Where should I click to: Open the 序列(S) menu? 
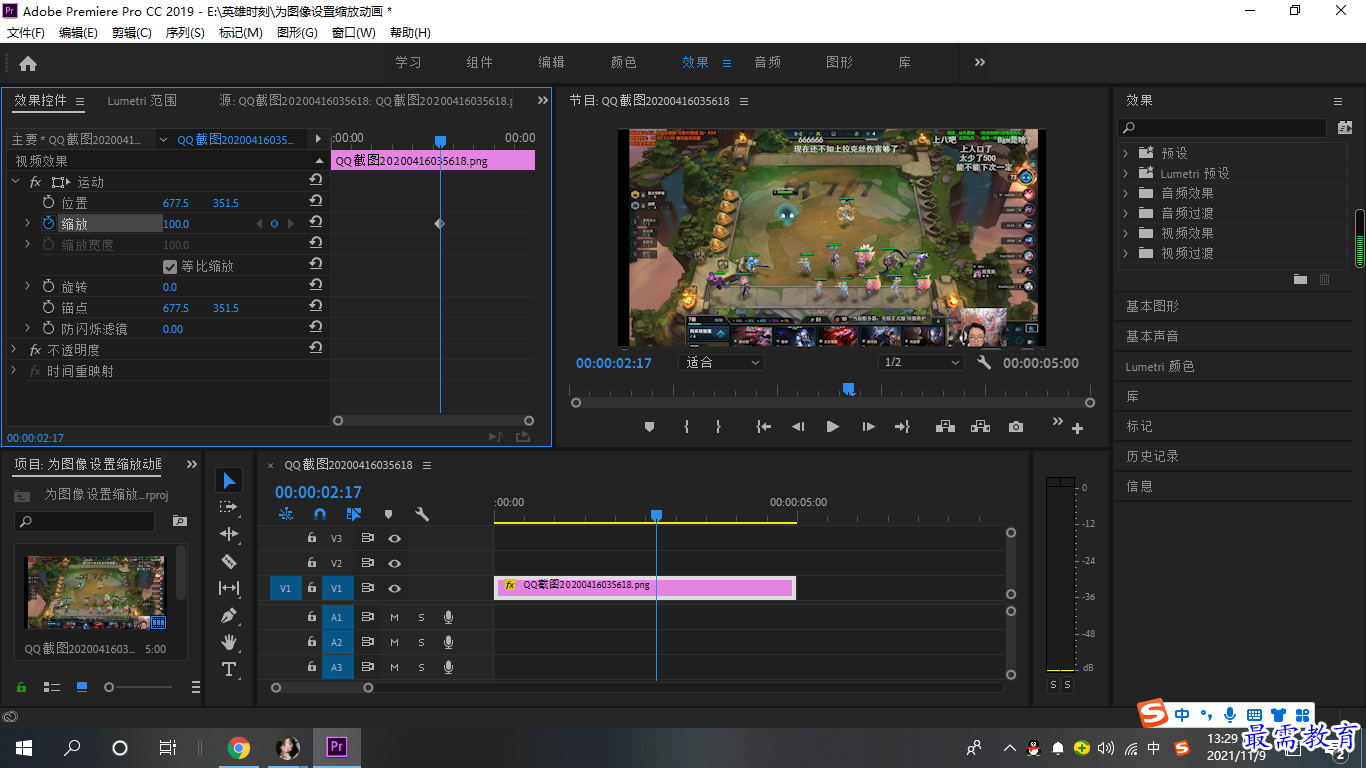185,32
